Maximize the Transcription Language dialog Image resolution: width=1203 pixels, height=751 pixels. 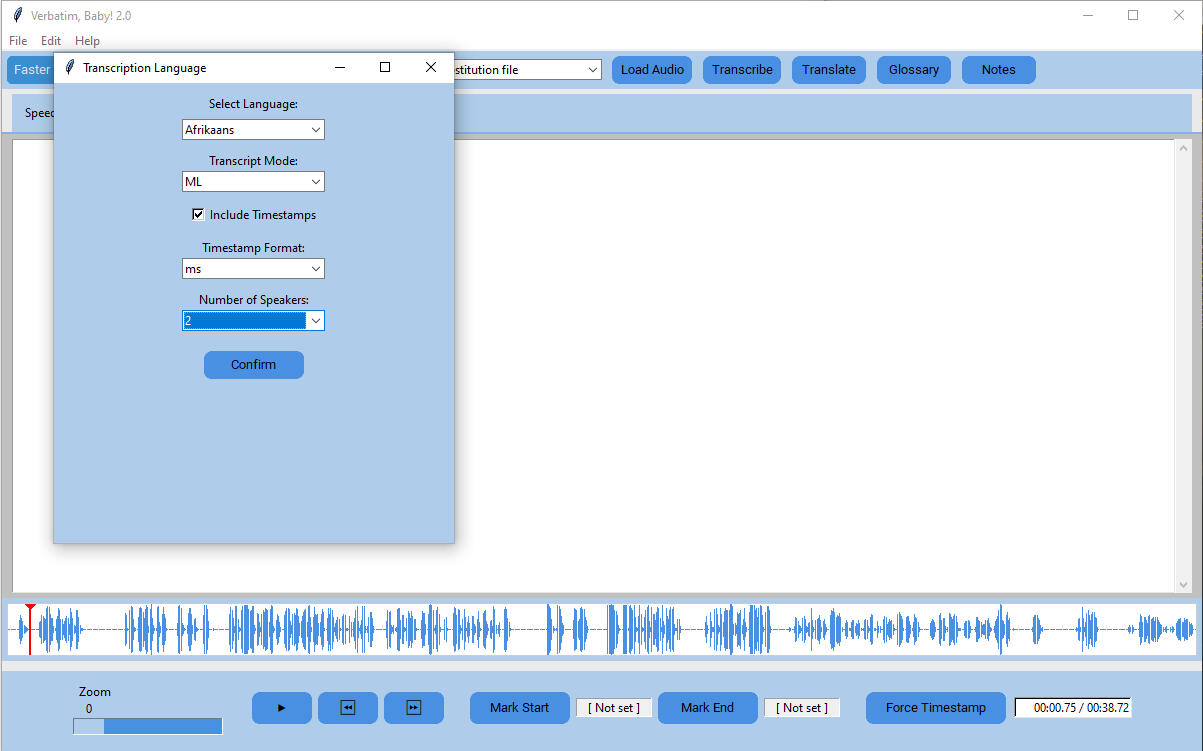pos(385,68)
